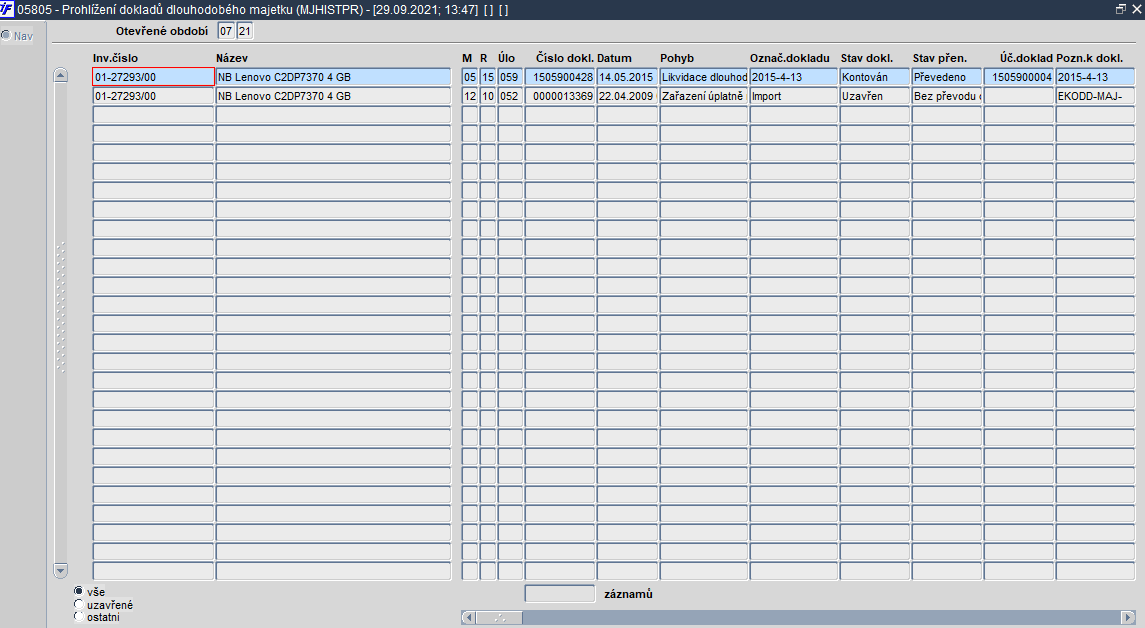
Task: Click Úlo cell '052'
Action: pos(510,96)
